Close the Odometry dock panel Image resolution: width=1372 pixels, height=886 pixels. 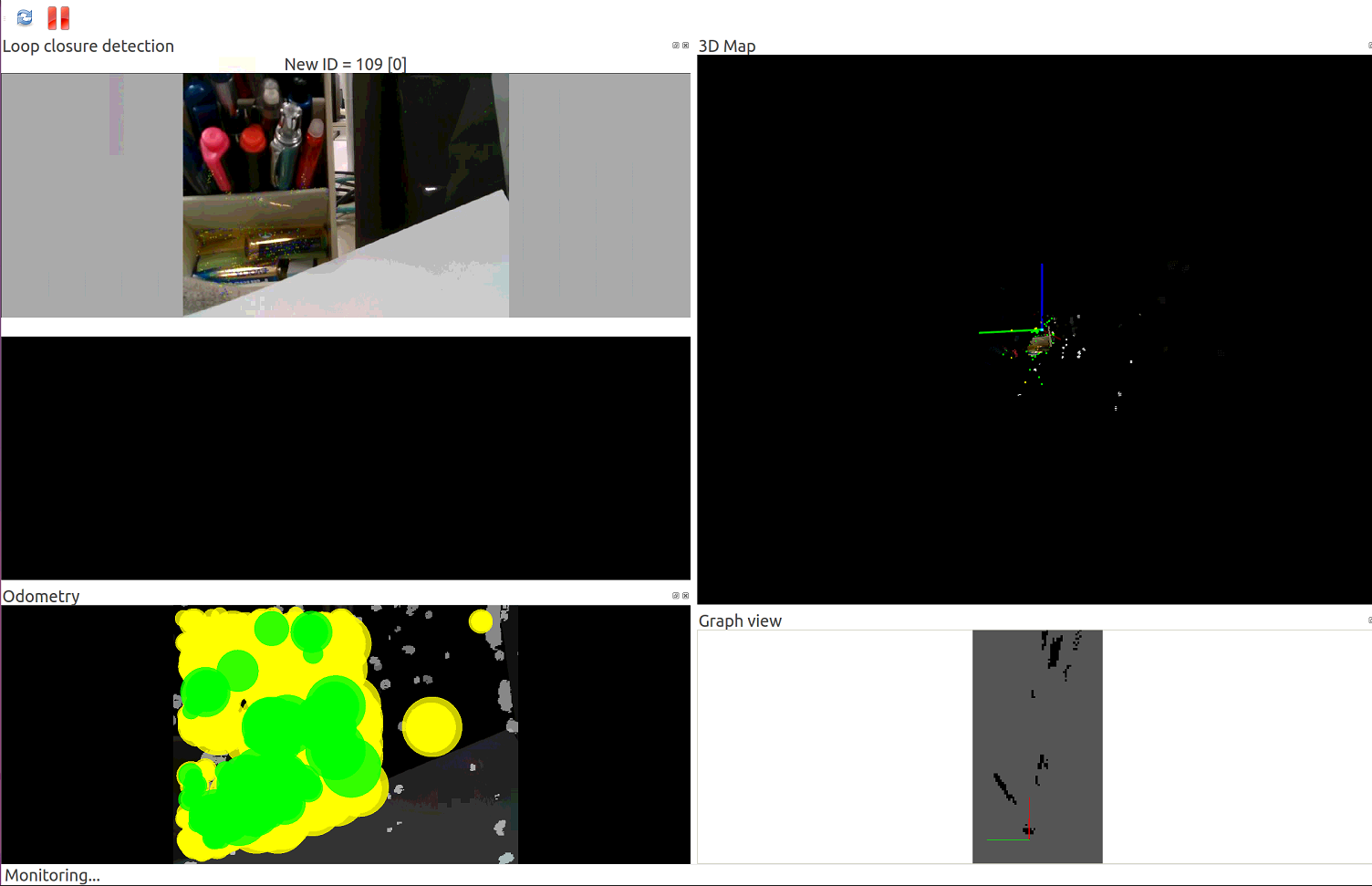[x=685, y=596]
